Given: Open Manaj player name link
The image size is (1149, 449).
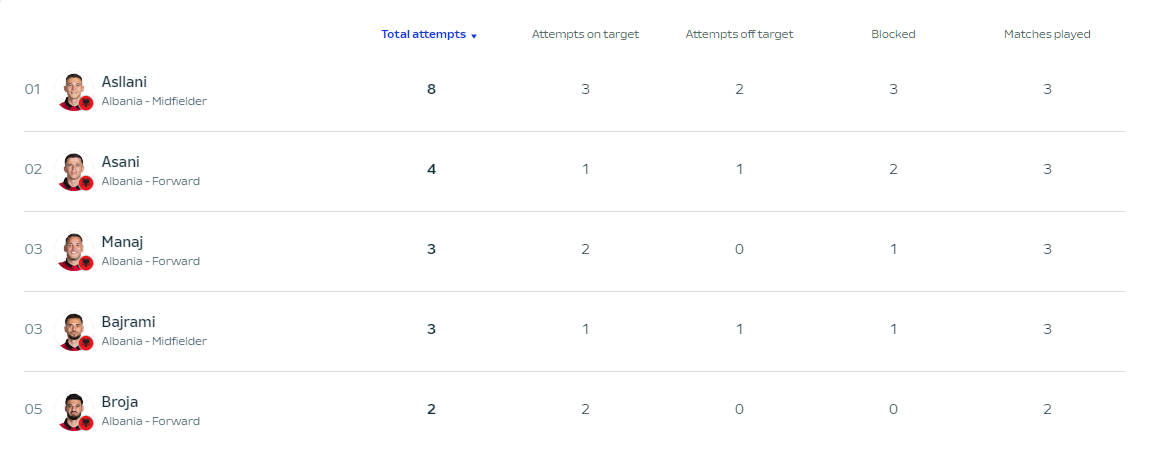Looking at the screenshot, I should click(x=123, y=242).
